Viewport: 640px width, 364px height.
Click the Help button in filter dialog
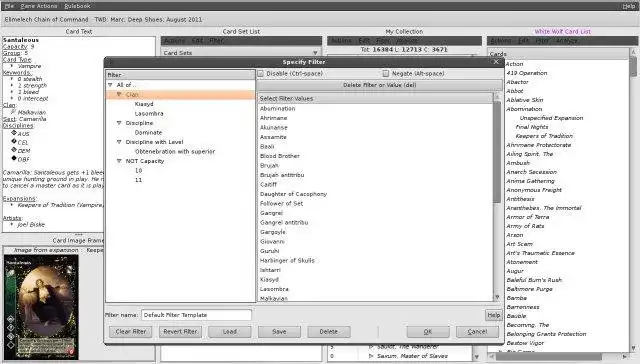point(493,315)
